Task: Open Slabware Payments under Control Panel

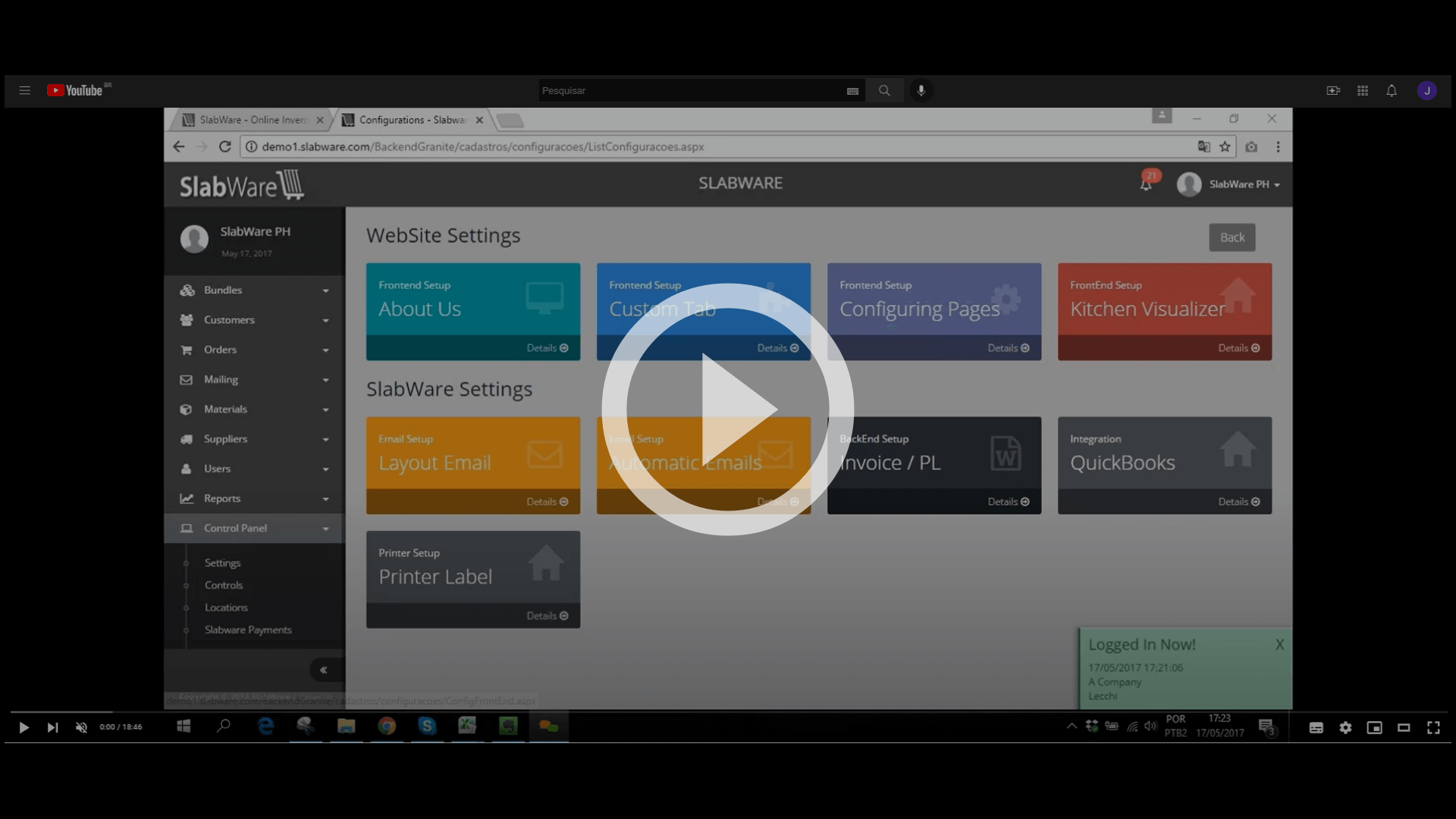Action: point(248,630)
